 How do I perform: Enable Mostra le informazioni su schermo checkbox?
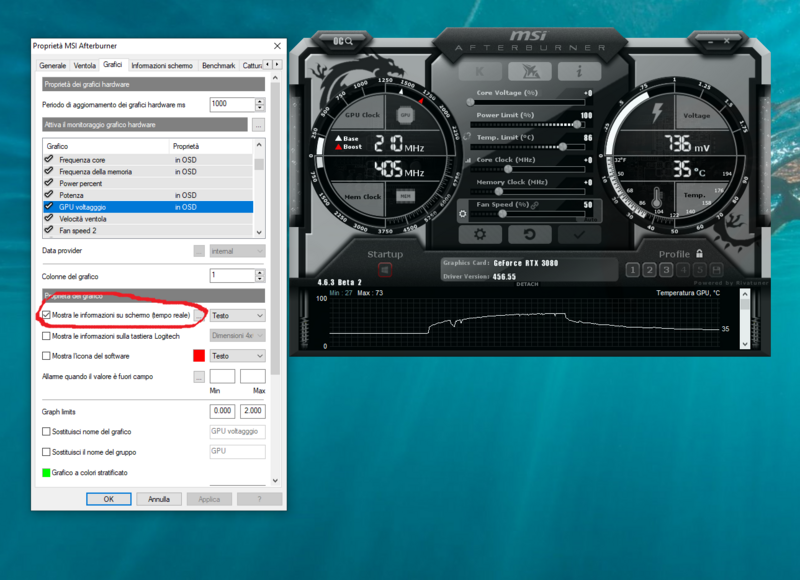(46, 315)
